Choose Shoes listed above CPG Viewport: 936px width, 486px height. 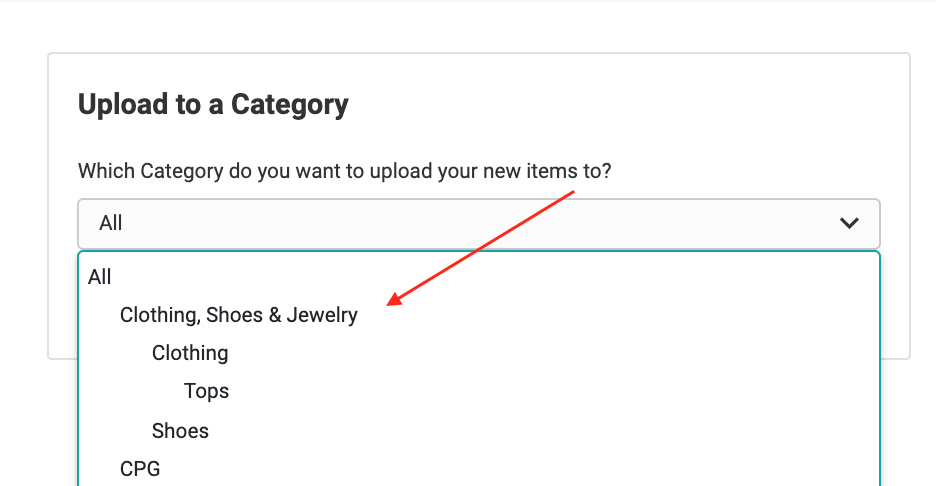[180, 431]
